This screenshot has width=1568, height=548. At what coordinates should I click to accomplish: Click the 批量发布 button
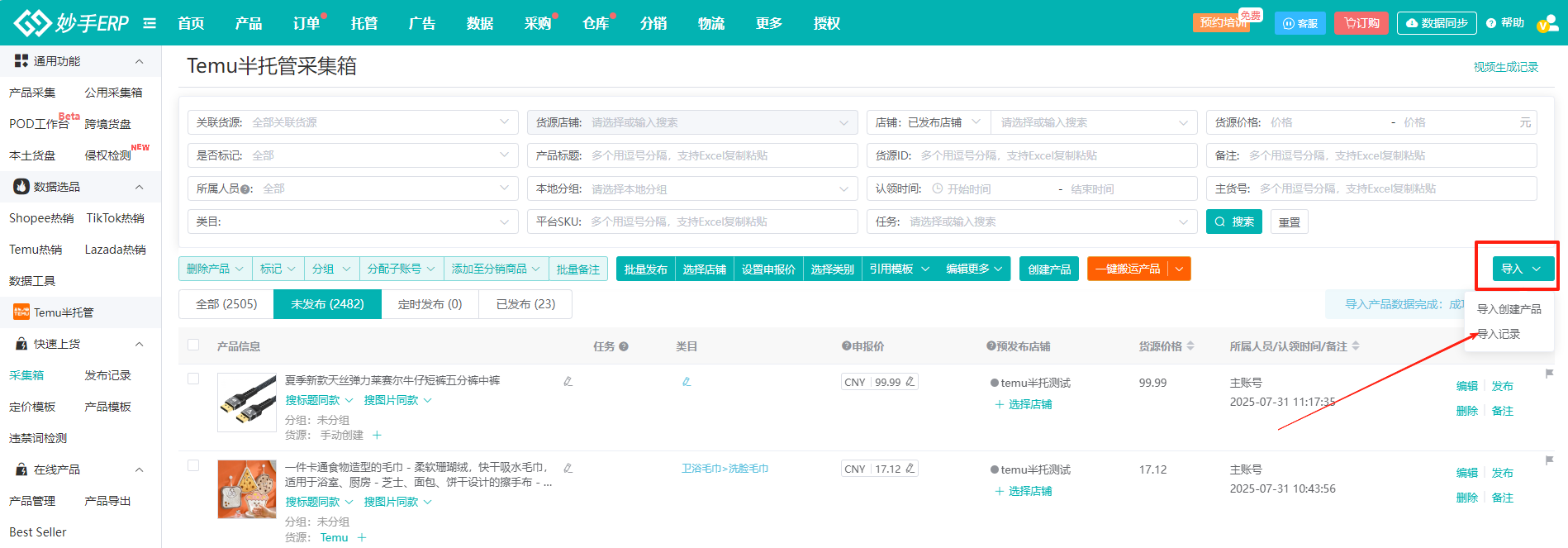pos(646,269)
